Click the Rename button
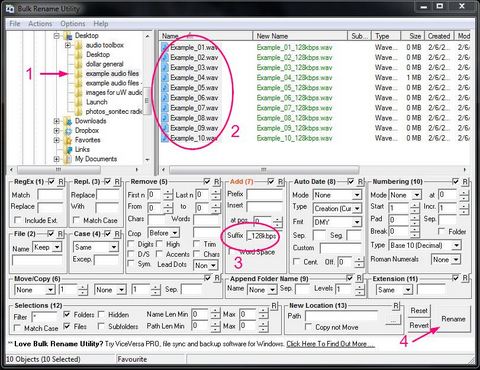The height and width of the screenshot is (370, 480). click(453, 319)
